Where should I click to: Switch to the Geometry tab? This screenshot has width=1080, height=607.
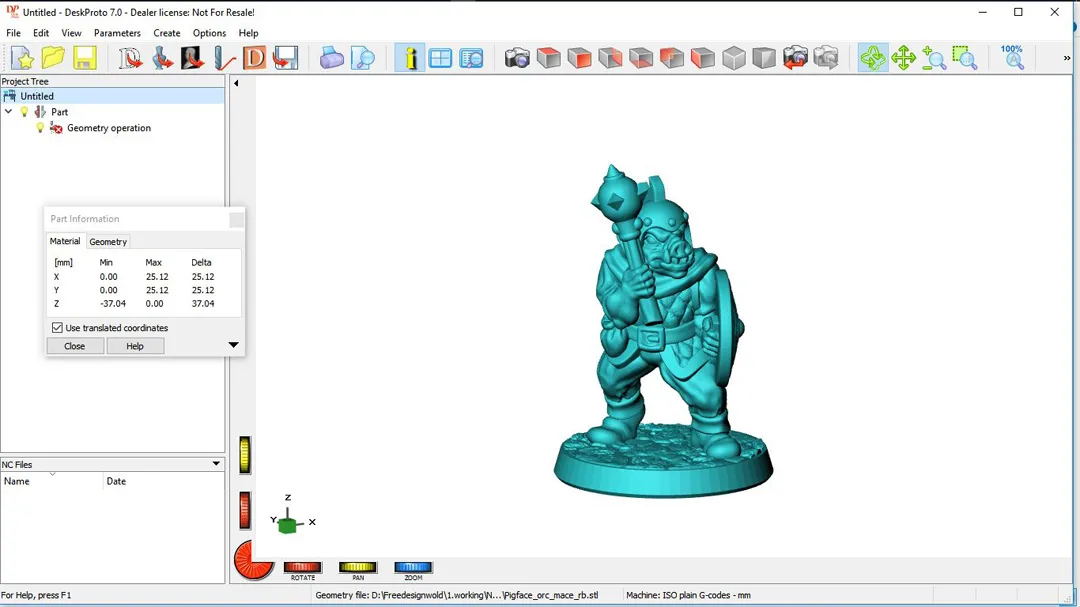point(108,242)
